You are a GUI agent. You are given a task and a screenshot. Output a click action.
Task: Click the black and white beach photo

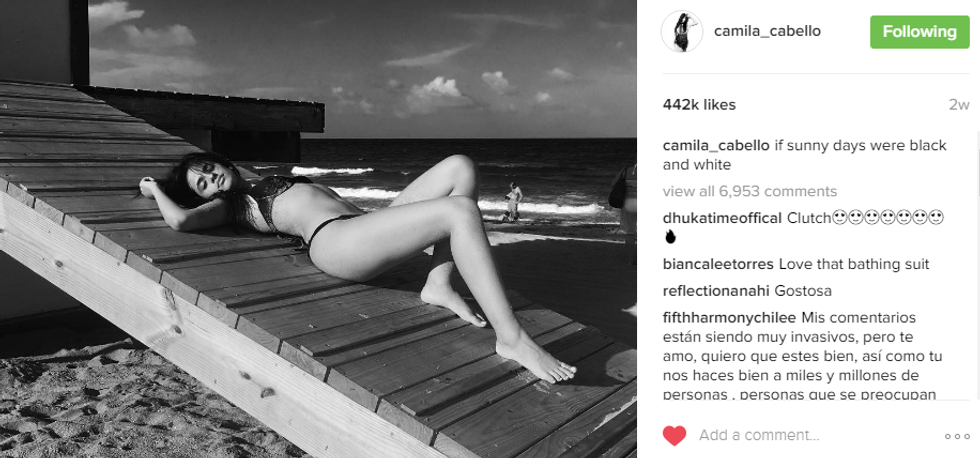point(318,229)
